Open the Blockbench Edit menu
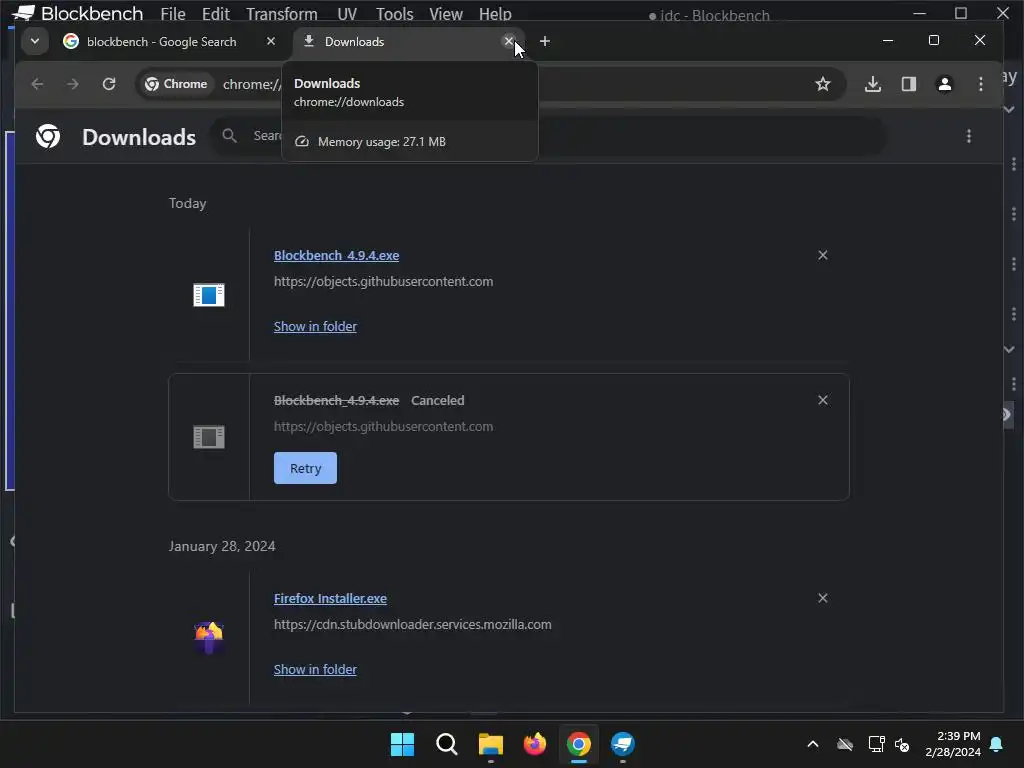 click(x=216, y=14)
